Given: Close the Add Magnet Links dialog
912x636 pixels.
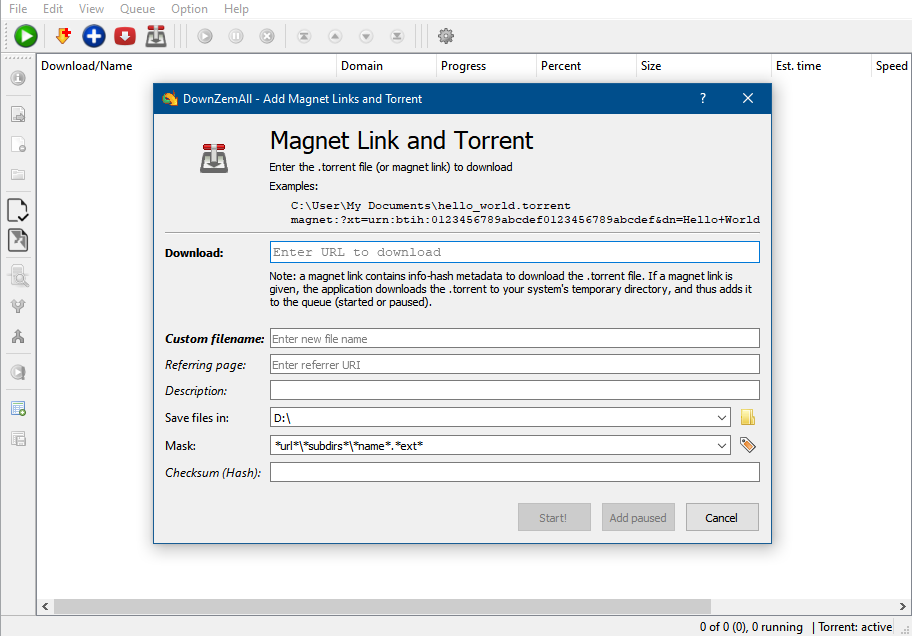Looking at the screenshot, I should pyautogui.click(x=747, y=98).
